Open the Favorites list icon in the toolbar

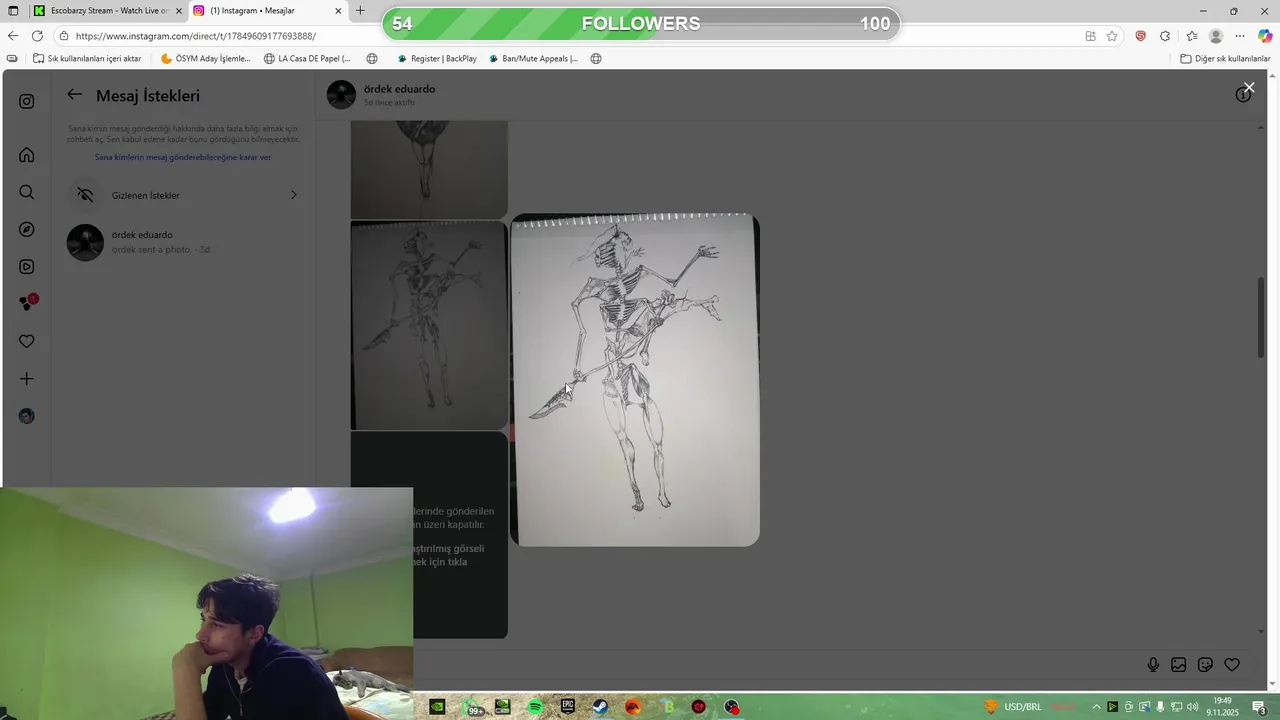coord(1191,36)
